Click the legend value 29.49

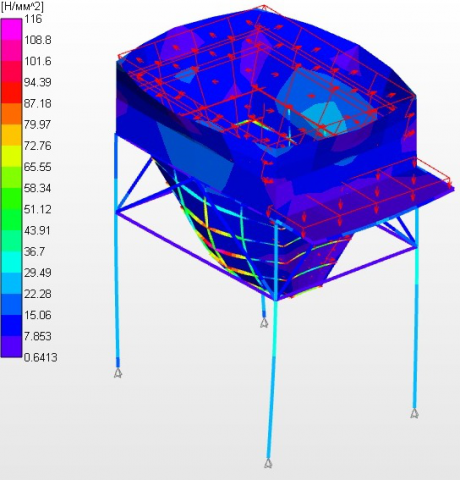click(x=38, y=273)
